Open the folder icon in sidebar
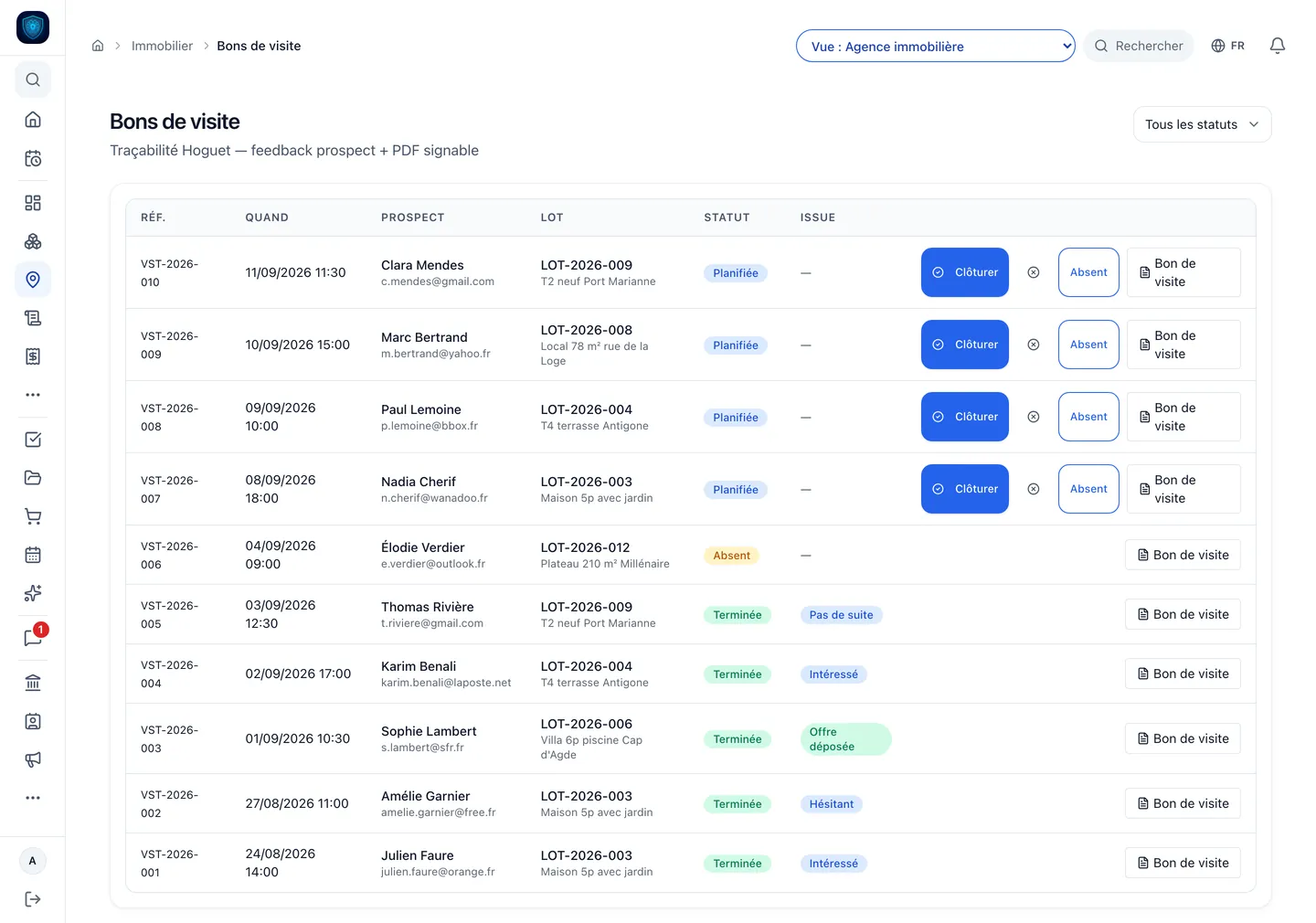The width and height of the screenshot is (1316, 923). point(33,478)
